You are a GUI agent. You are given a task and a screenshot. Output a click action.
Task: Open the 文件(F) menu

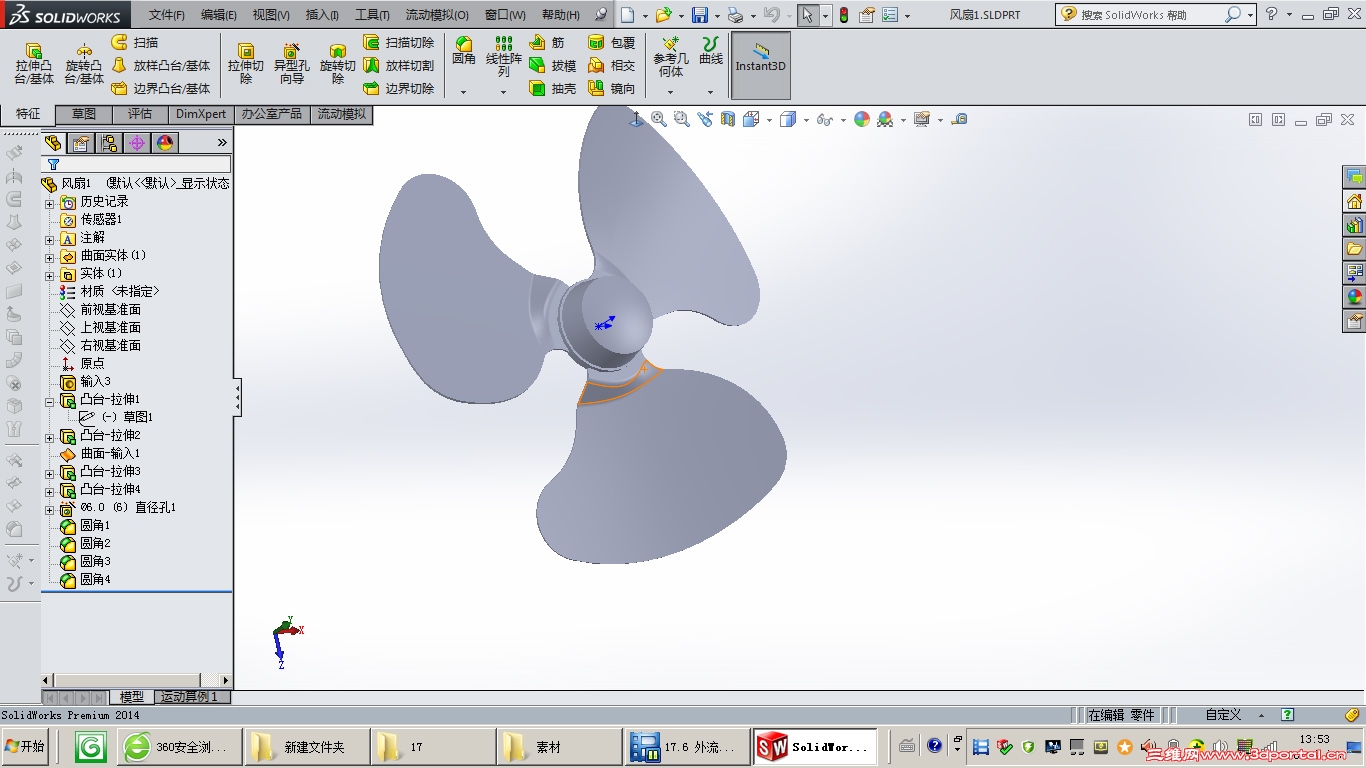167,15
